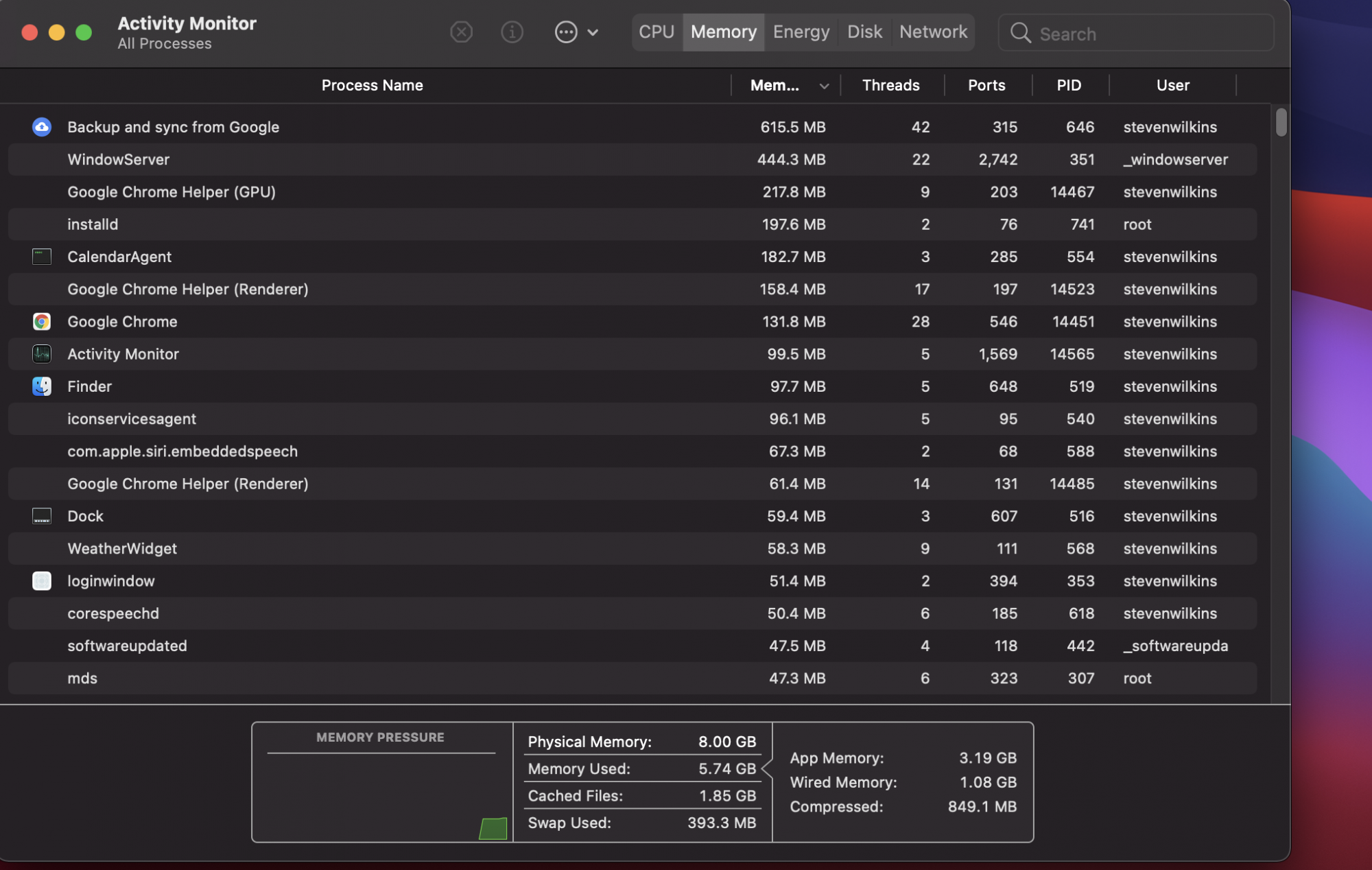This screenshot has width=1372, height=870.
Task: Click the Compressed 849.1 MB entry
Action: [x=903, y=807]
